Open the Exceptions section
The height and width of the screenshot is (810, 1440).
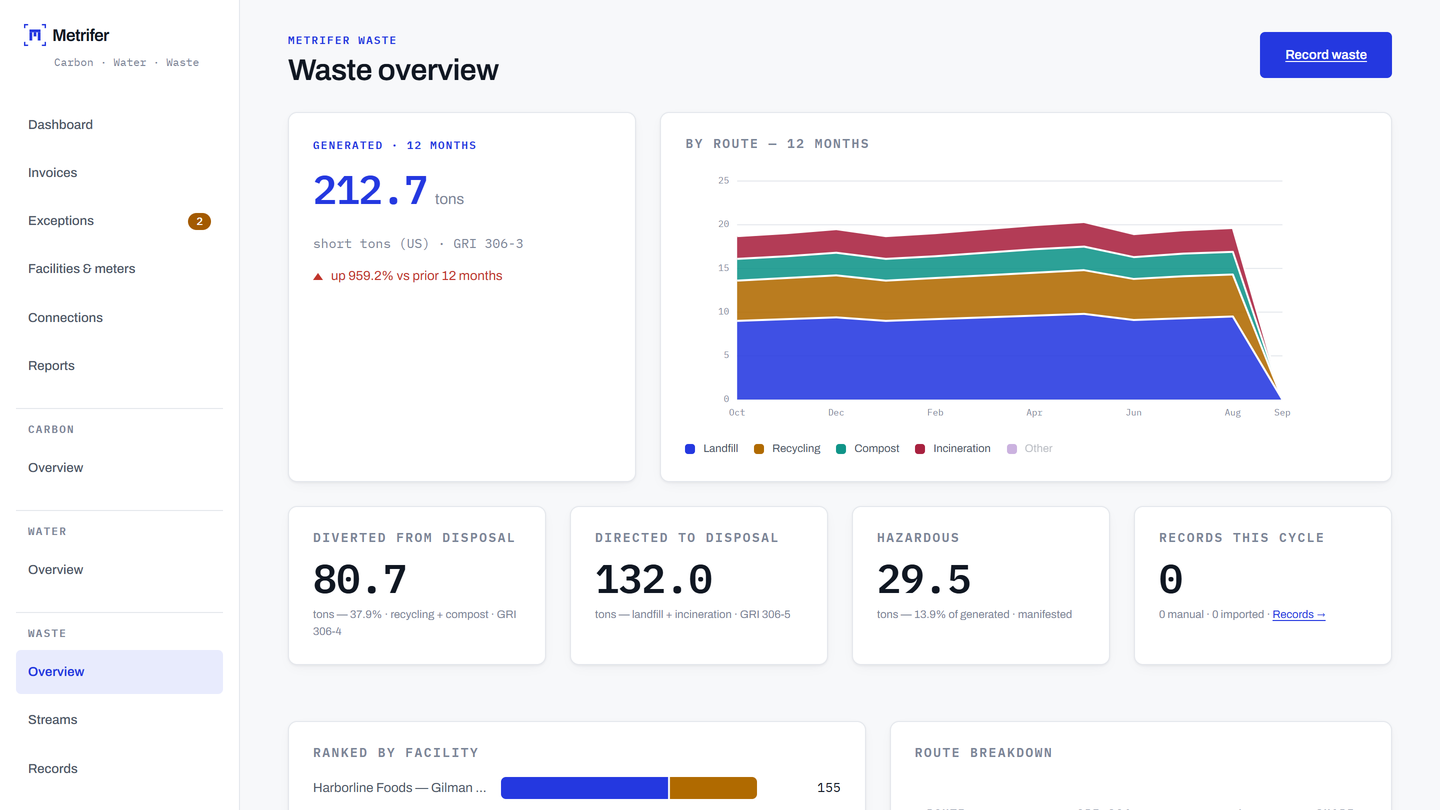pyautogui.click(x=119, y=221)
